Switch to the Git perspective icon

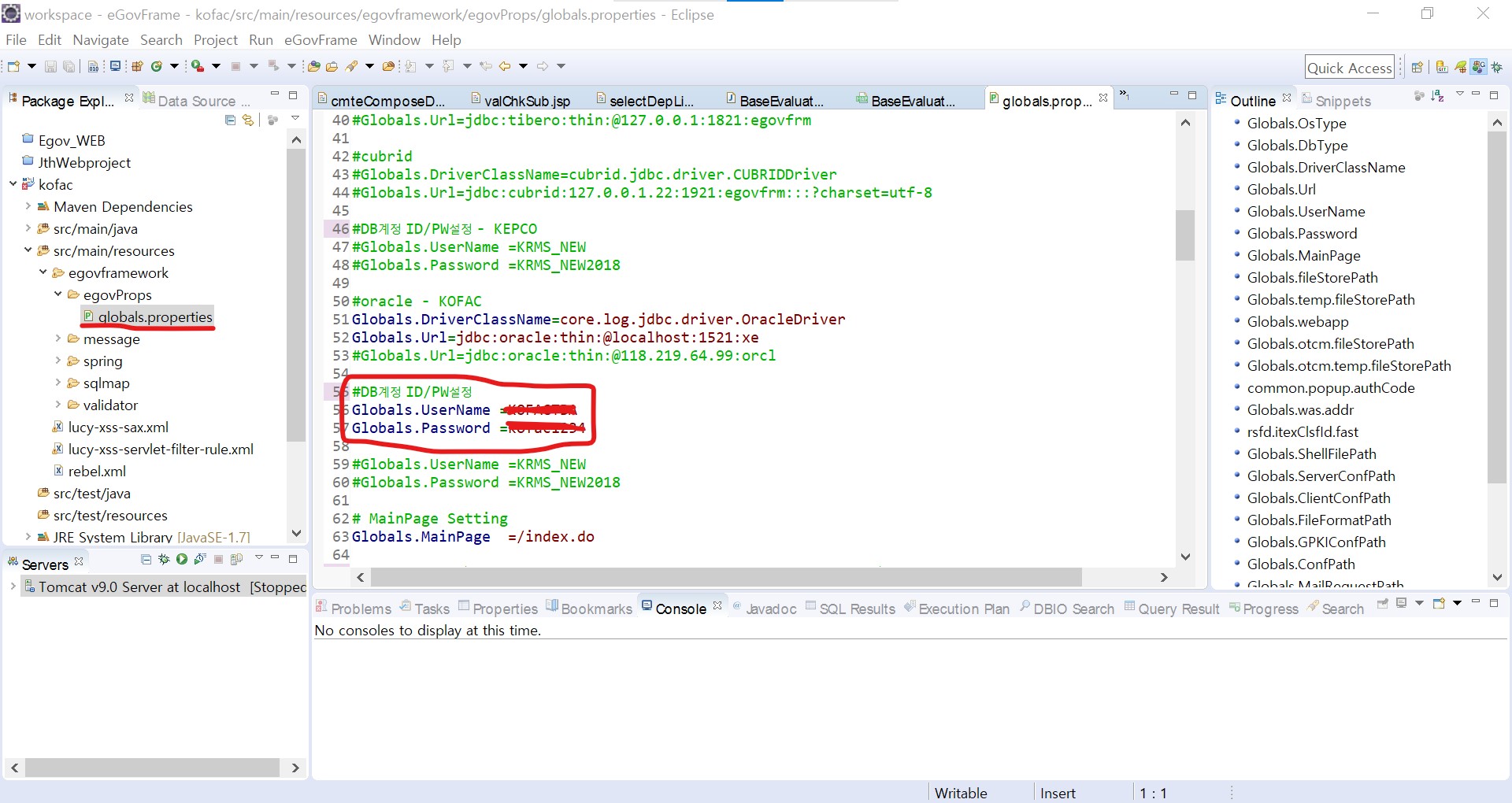(x=1442, y=67)
